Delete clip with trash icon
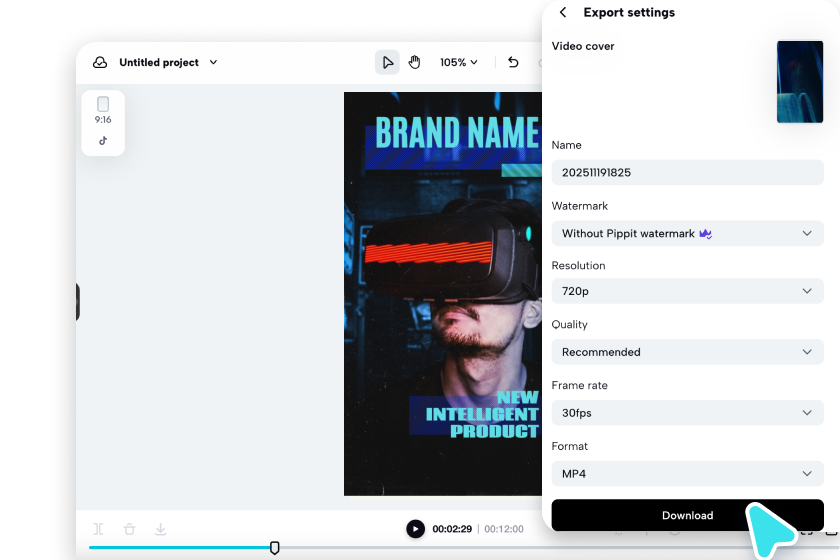The height and width of the screenshot is (560, 840). 129,529
